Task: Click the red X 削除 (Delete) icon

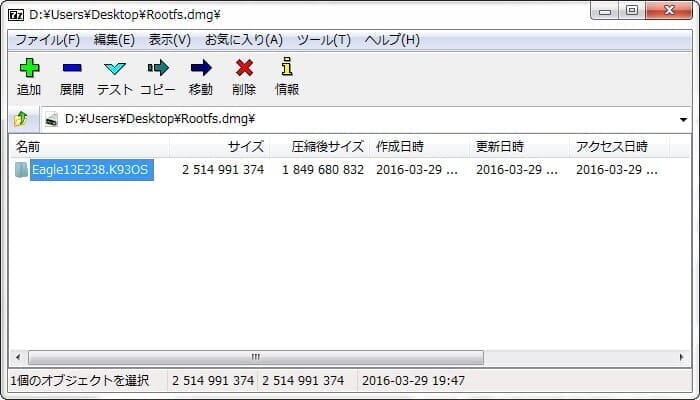Action: [x=244, y=68]
